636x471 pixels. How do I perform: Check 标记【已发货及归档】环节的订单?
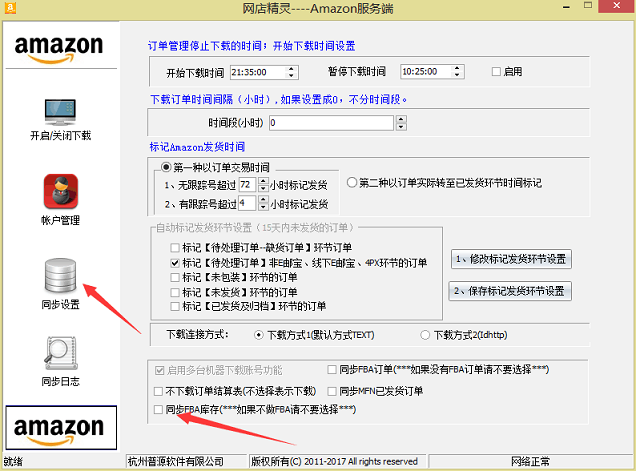(x=175, y=306)
